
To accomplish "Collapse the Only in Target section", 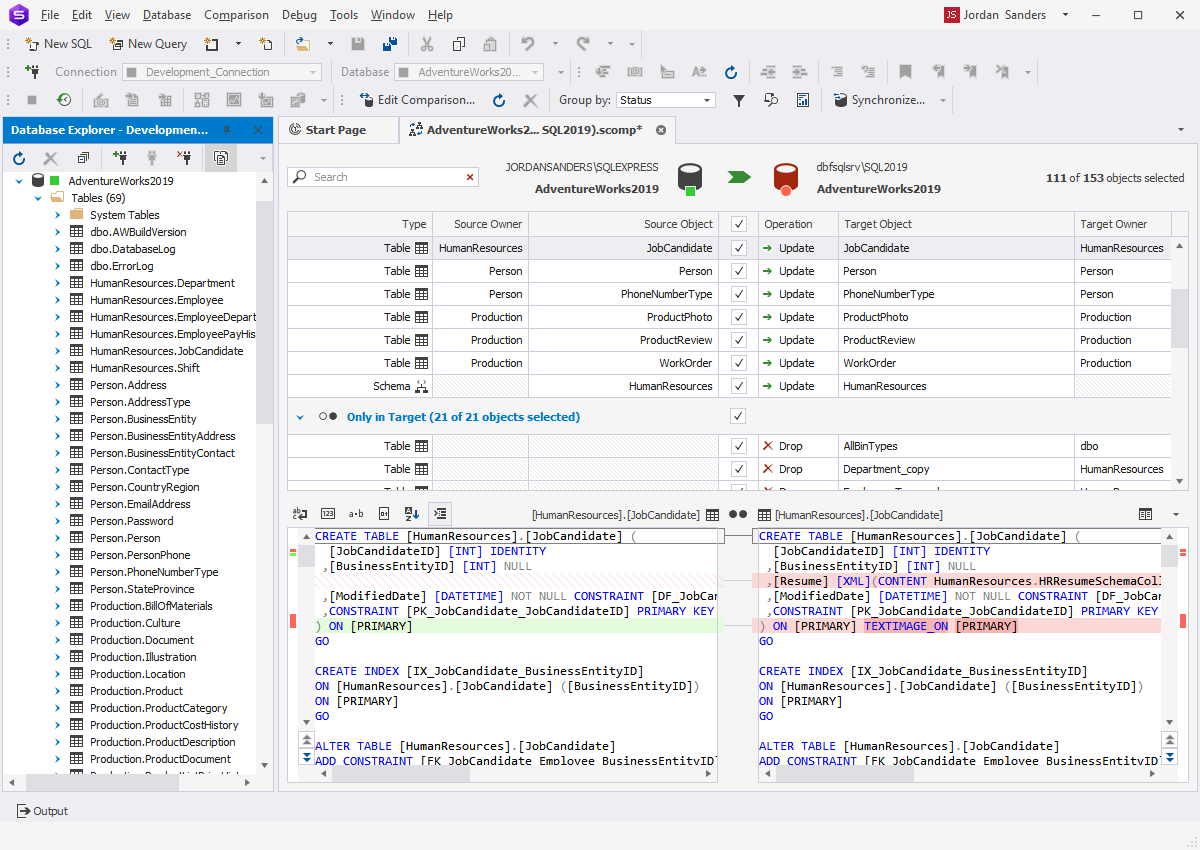I will click(299, 416).
